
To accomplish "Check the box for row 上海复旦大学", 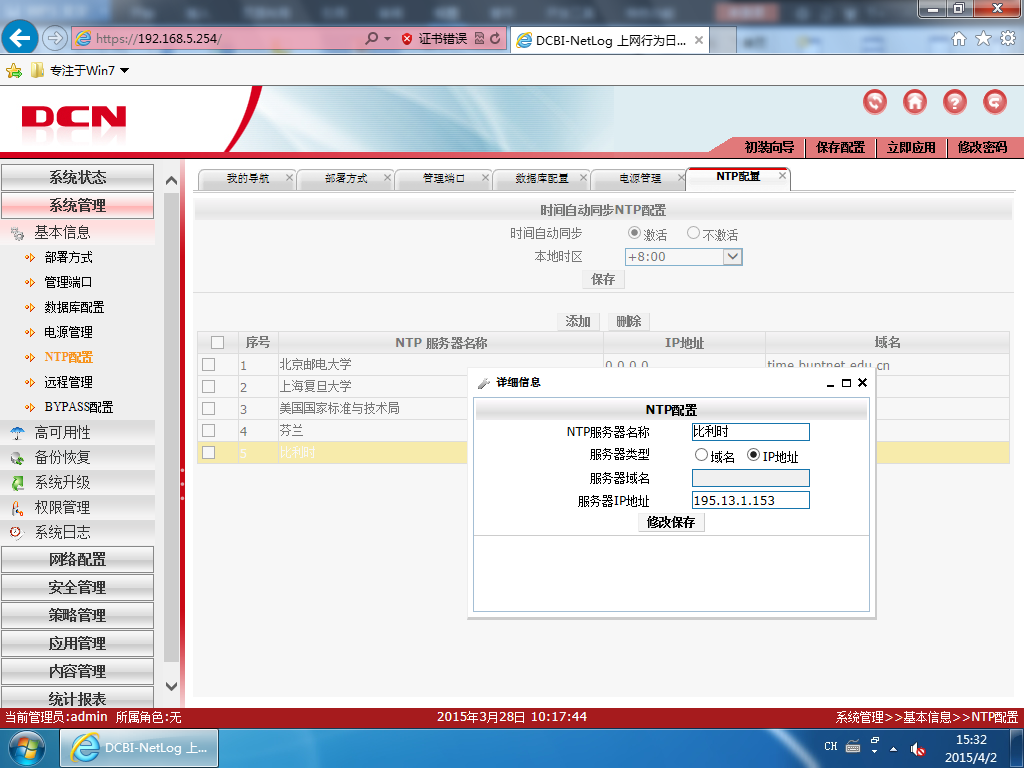I will tap(208, 387).
